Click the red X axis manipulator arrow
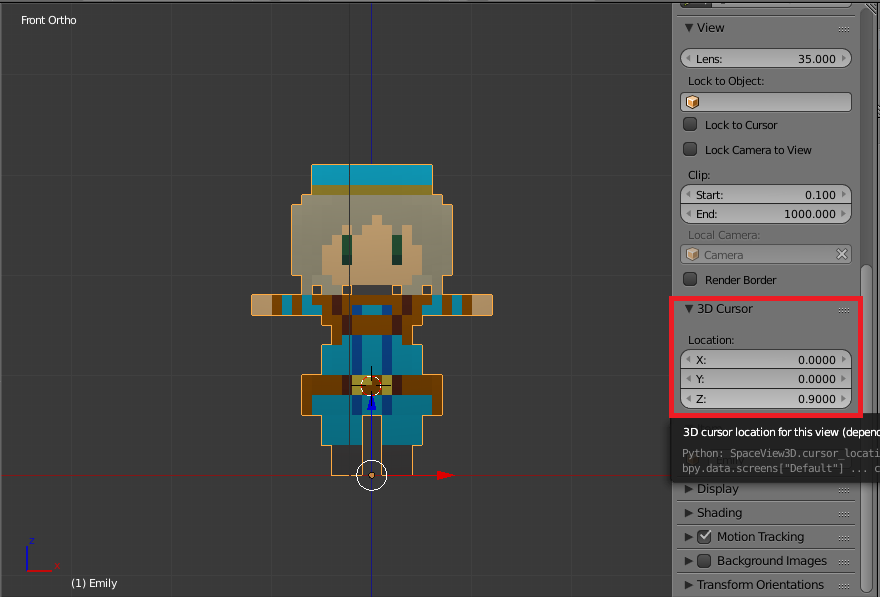 (x=445, y=475)
